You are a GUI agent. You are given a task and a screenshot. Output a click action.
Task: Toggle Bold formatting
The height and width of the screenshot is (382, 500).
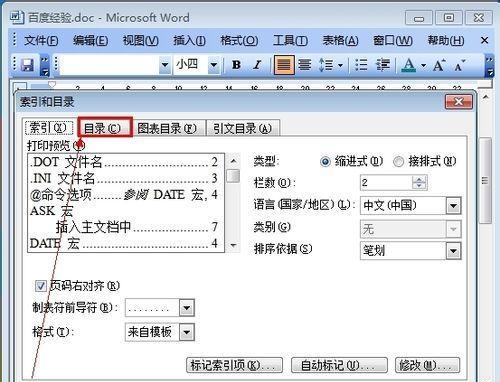click(236, 65)
